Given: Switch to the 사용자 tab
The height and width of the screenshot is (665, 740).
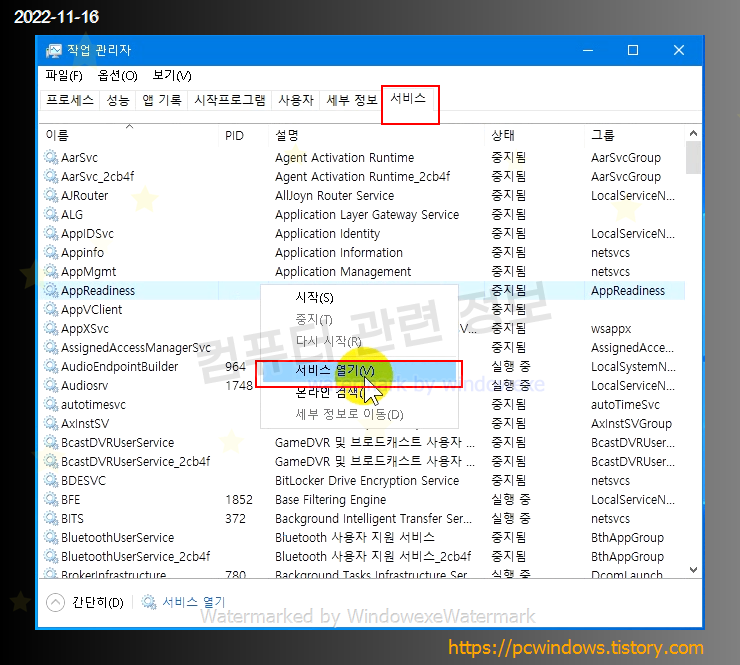Looking at the screenshot, I should click(296, 100).
